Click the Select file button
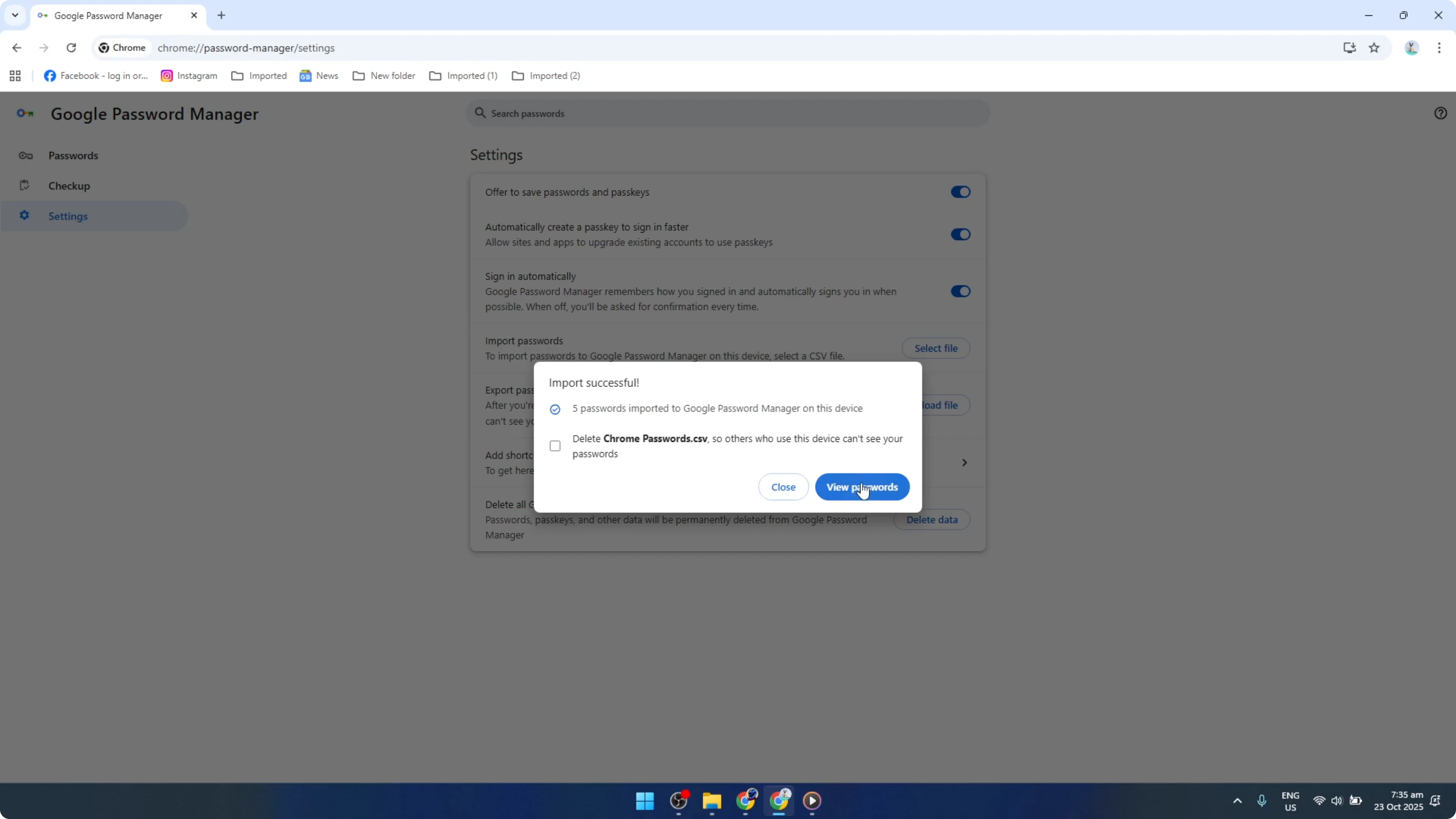This screenshot has height=819, width=1456. tap(935, 348)
